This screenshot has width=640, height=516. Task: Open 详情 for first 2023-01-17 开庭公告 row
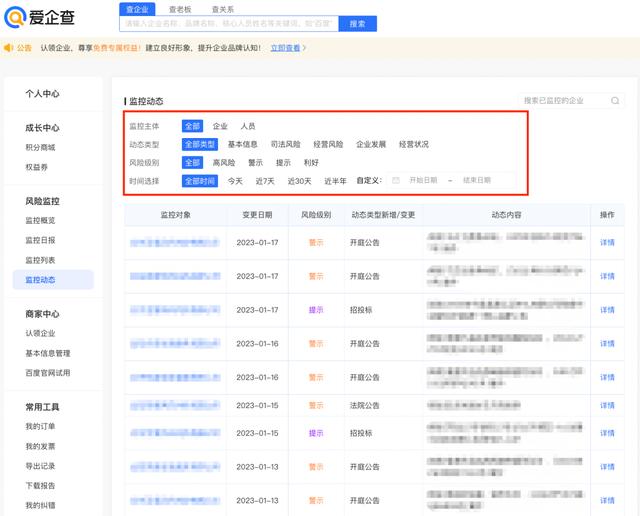click(x=607, y=242)
